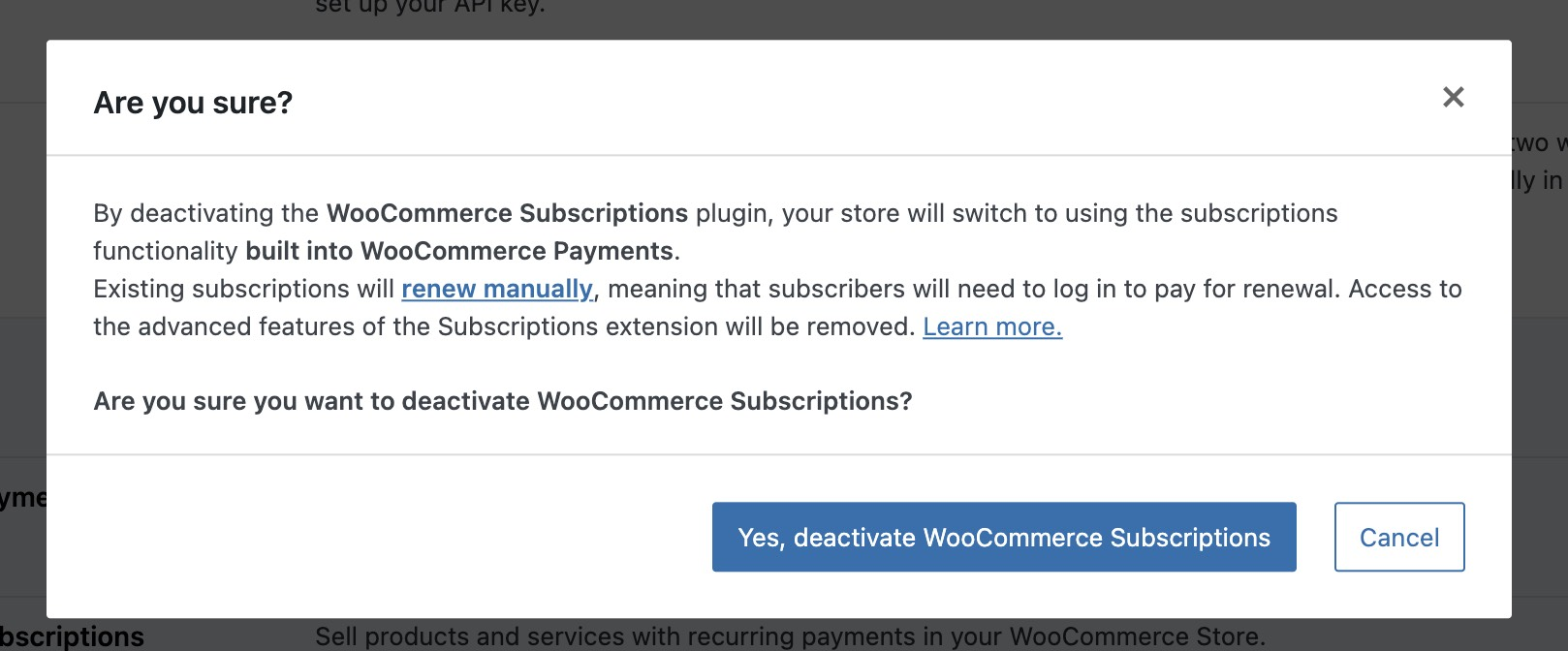This screenshot has width=1568, height=651.
Task: Click inside the empty dialog footer area
Action: pos(339,537)
